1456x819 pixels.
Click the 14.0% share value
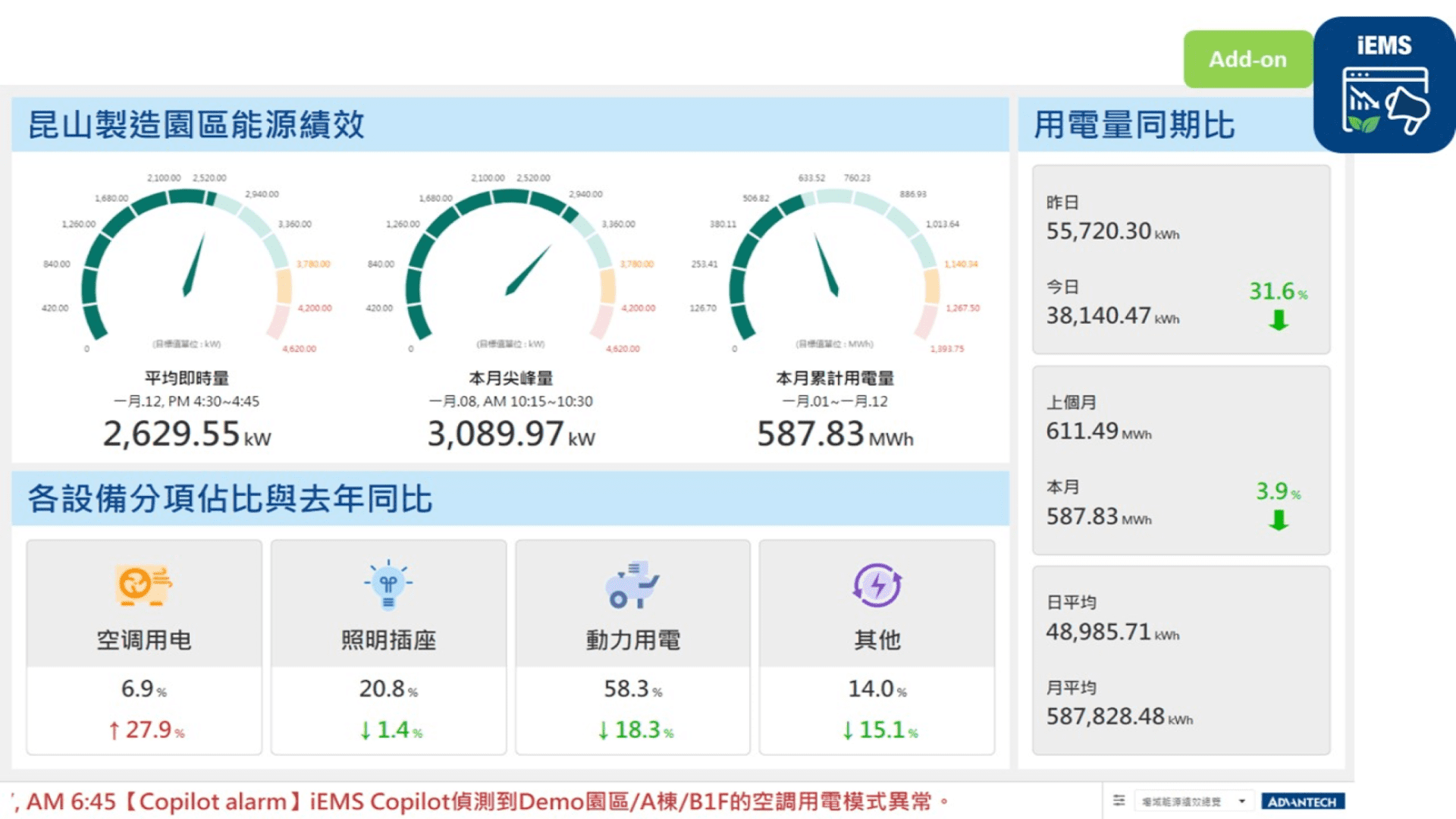[877, 689]
